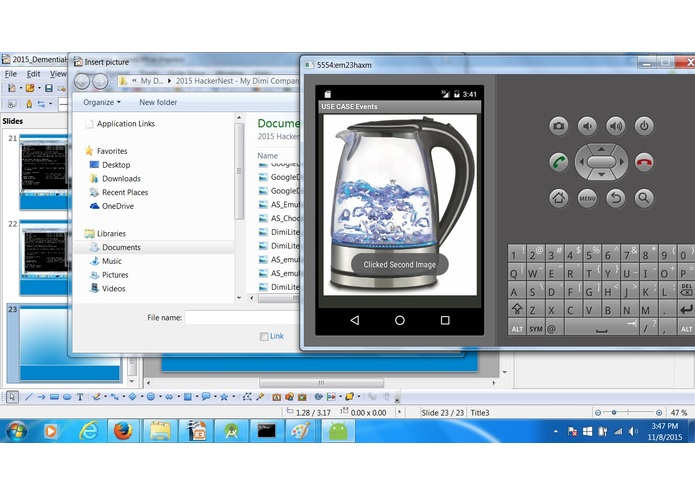Tap Android home circle in navigation bar
Viewport: 695px width, 494px height.
coord(400,320)
